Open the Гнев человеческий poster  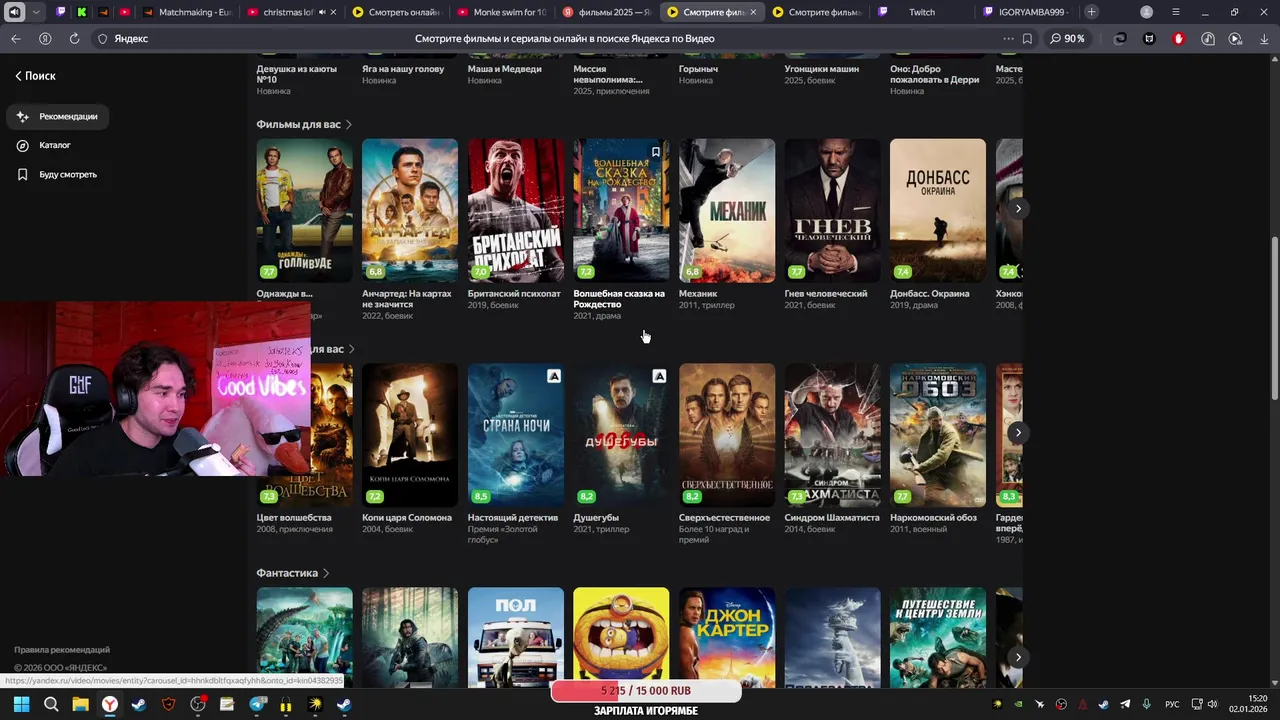[x=832, y=210]
